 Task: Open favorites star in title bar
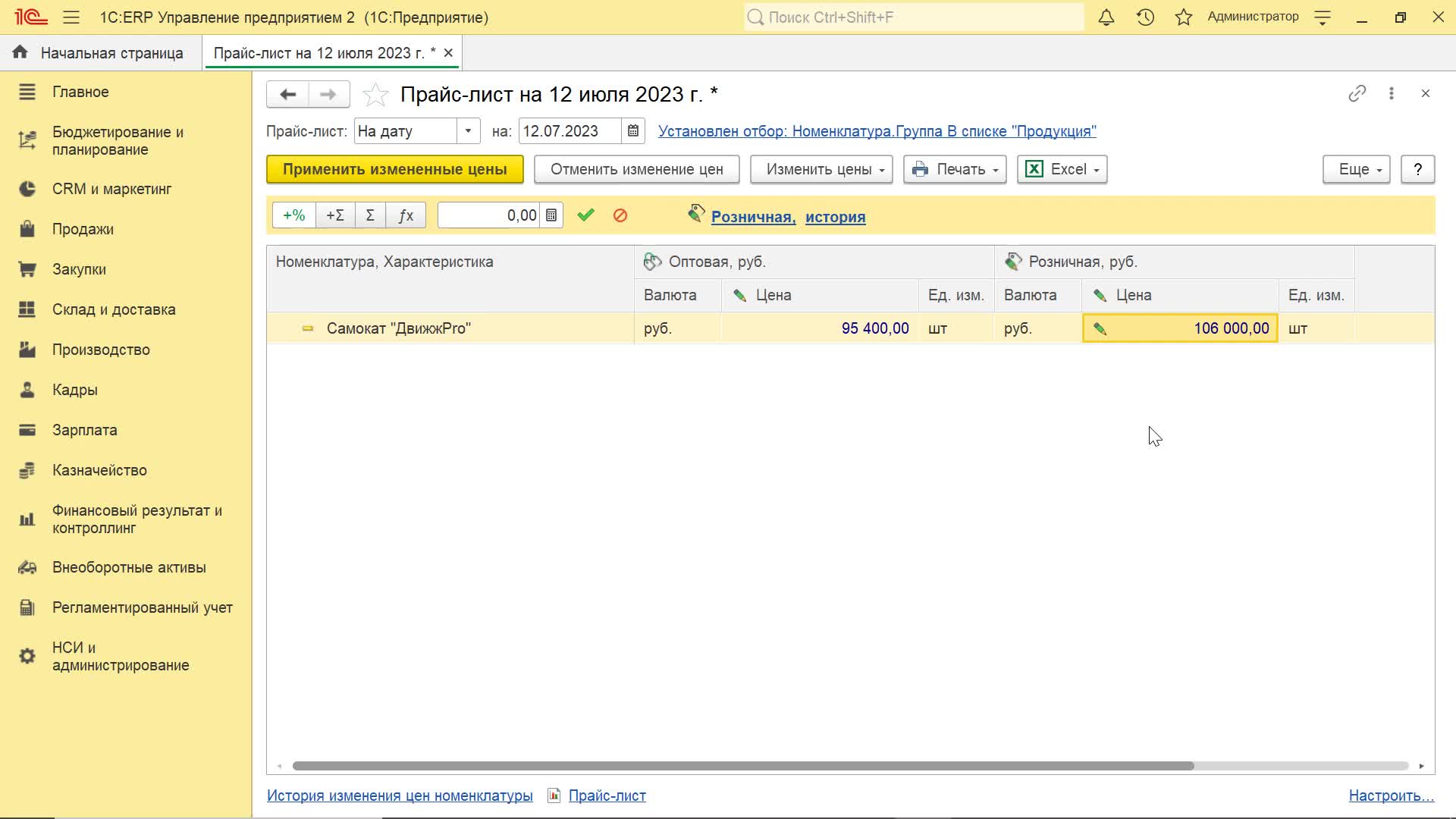pyautogui.click(x=1183, y=17)
